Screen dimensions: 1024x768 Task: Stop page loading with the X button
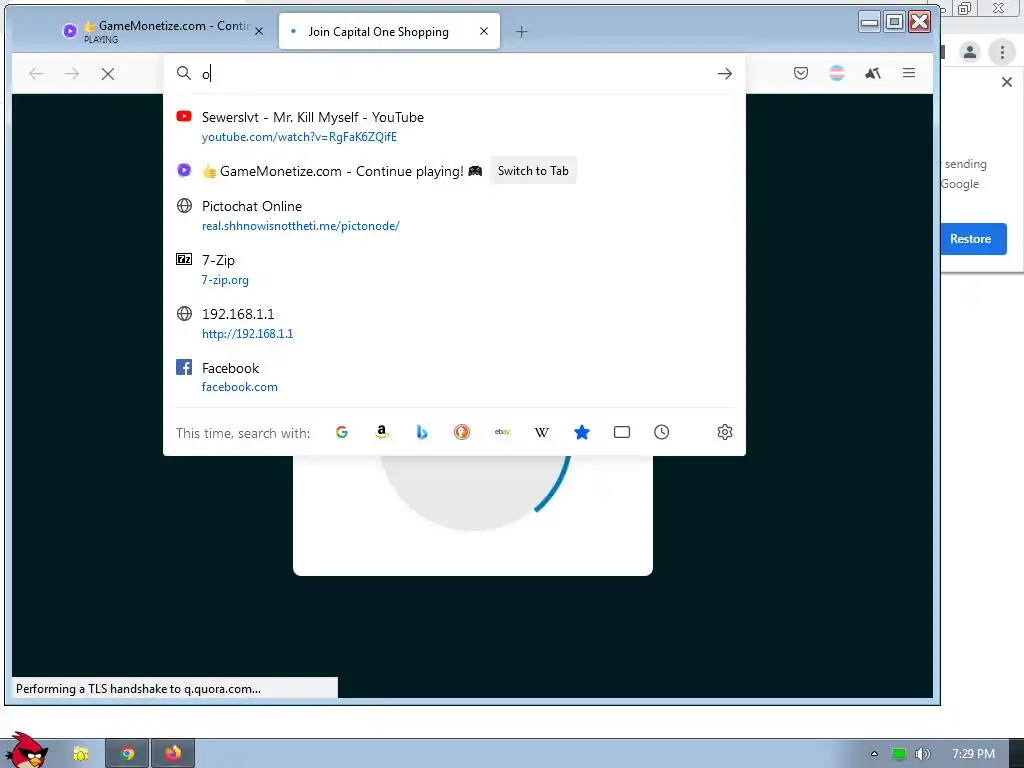point(108,74)
